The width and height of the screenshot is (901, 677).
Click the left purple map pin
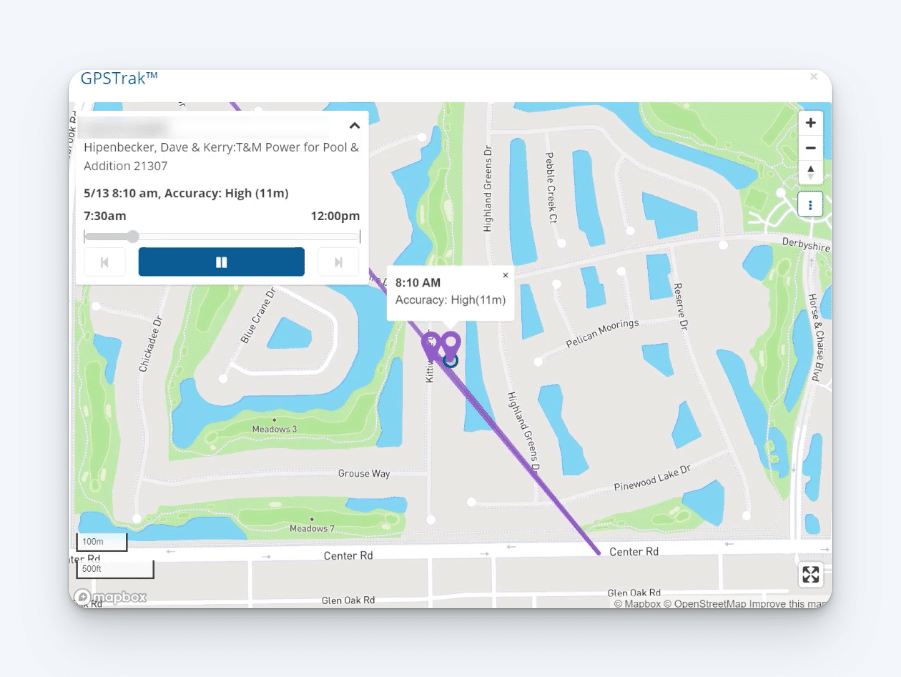[431, 345]
